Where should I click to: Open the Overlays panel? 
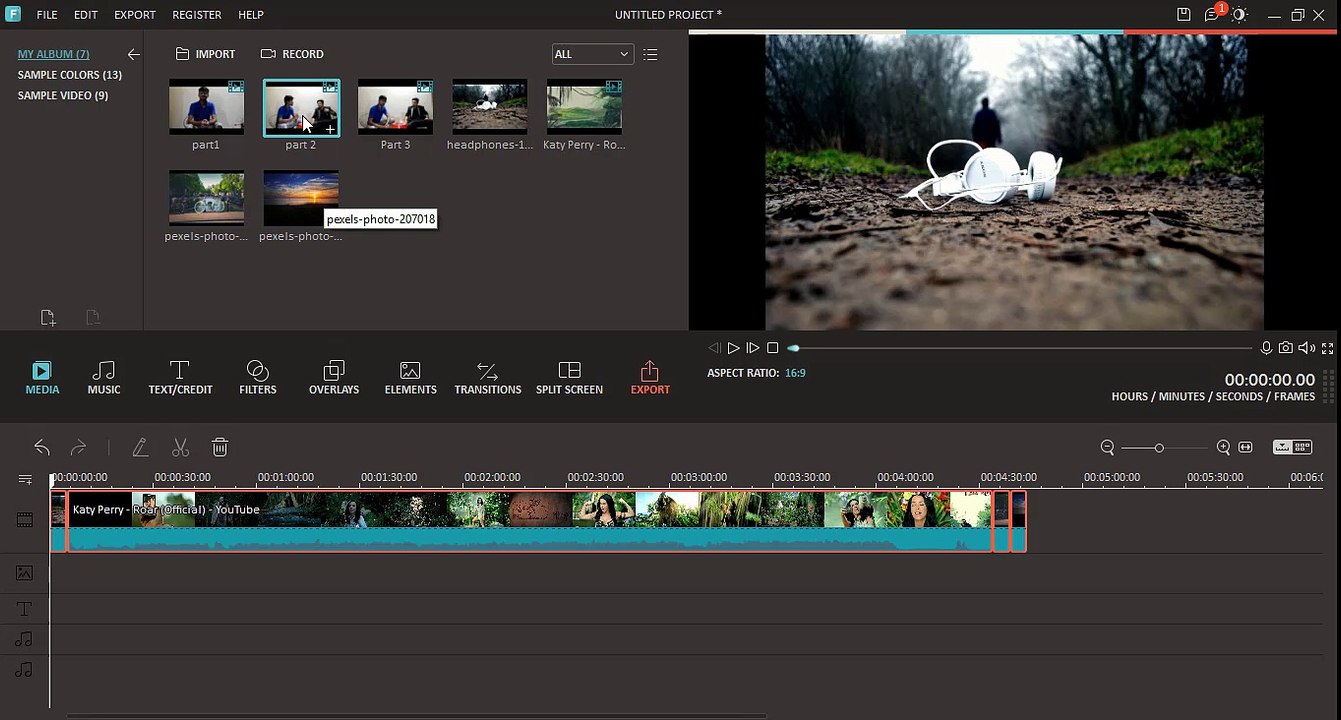334,378
